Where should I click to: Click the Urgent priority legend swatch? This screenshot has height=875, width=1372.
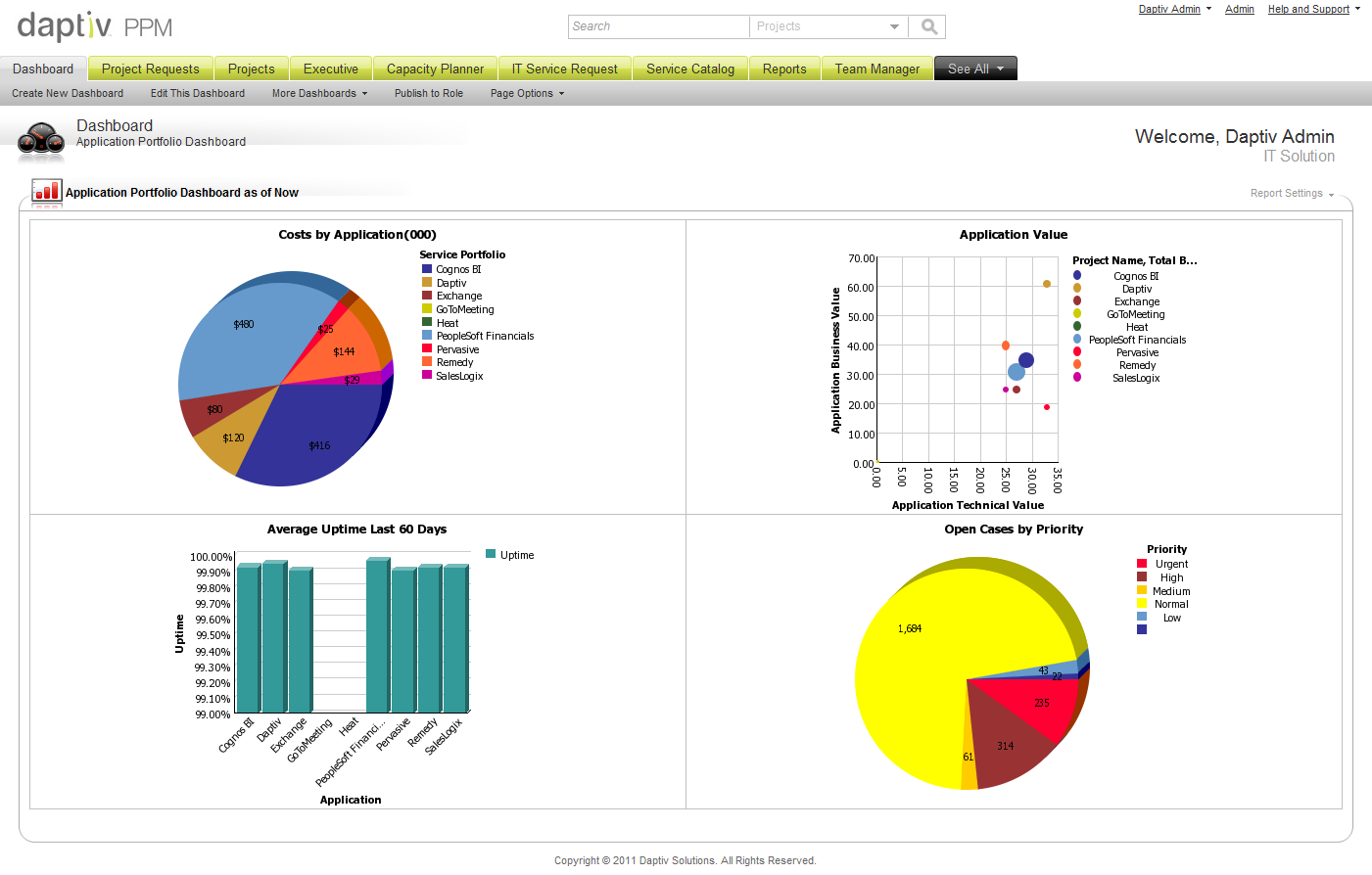point(1142,564)
